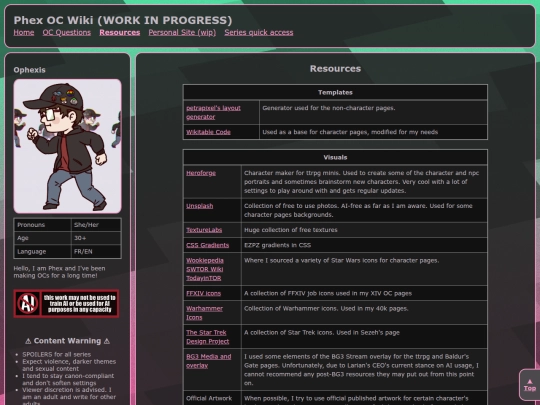Select the She/Her pronouns cell
This screenshot has width=540, height=405.
[96, 225]
